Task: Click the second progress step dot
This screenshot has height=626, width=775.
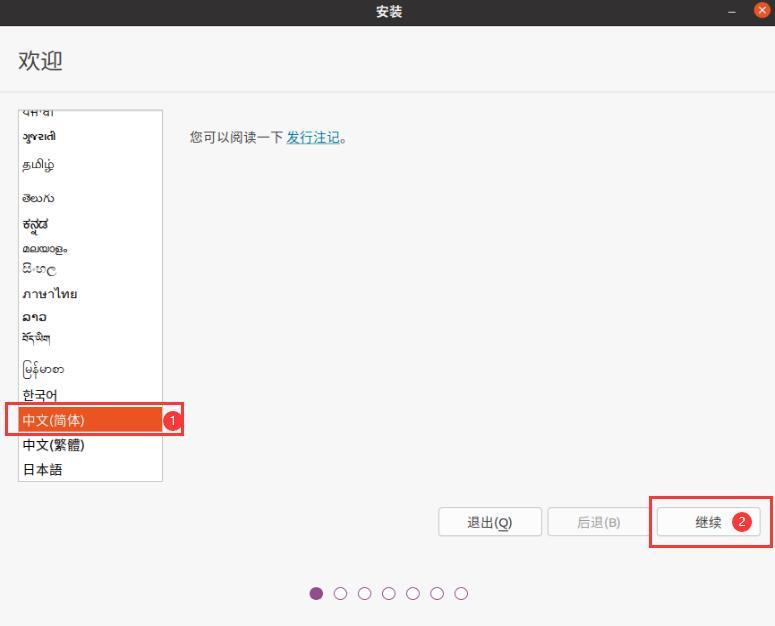Action: pyautogui.click(x=341, y=593)
